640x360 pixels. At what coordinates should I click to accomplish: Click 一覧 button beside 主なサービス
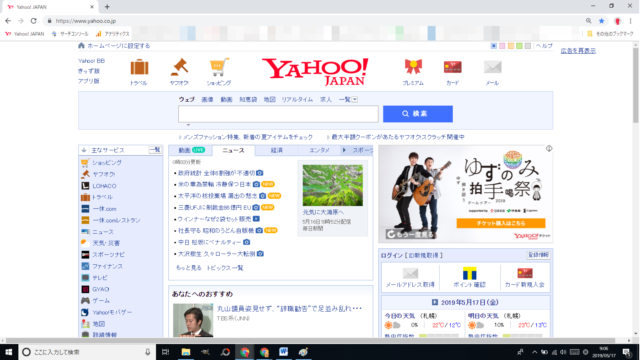click(x=155, y=150)
